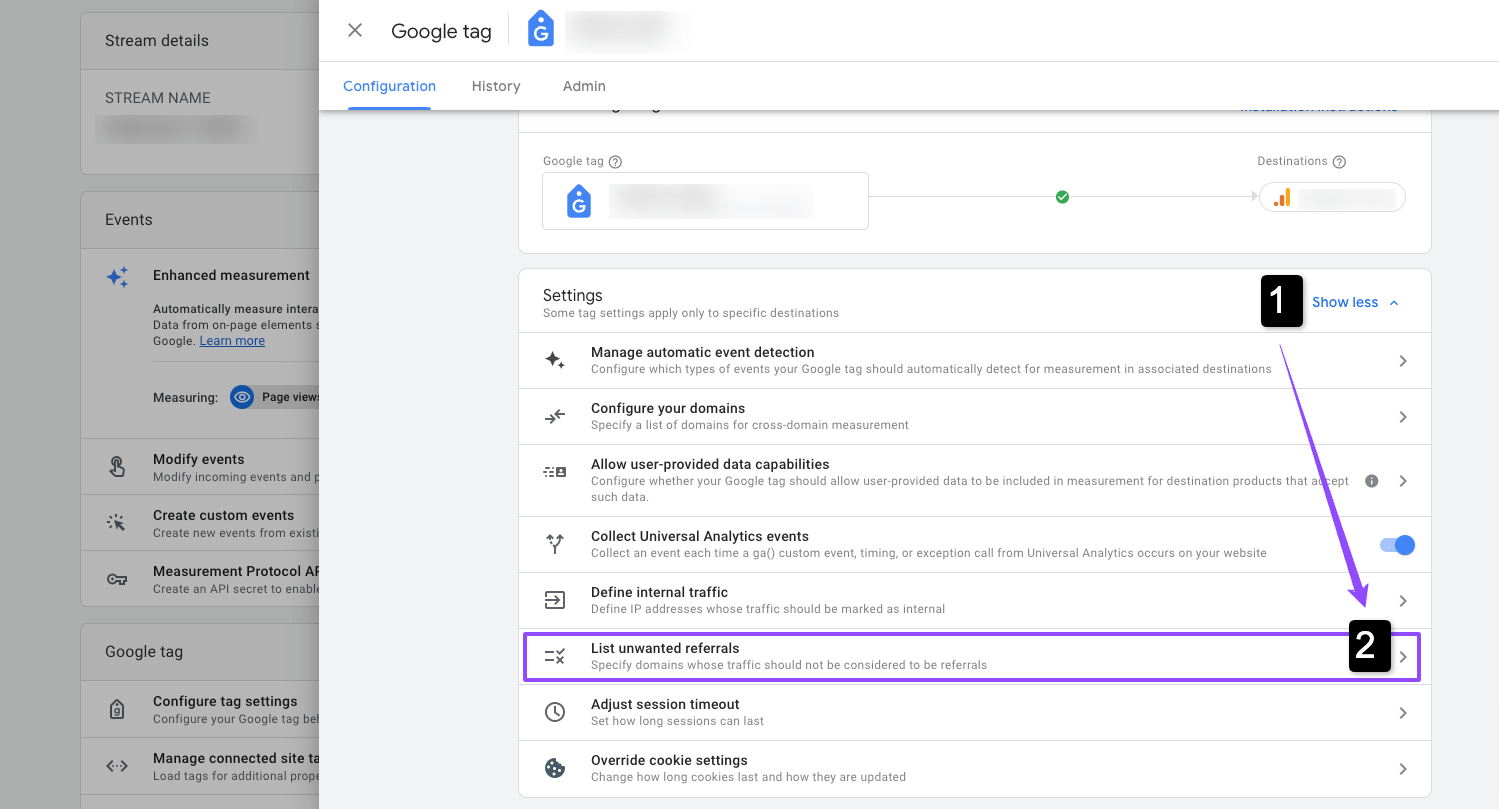Click the Google tag card icon

coord(579,201)
